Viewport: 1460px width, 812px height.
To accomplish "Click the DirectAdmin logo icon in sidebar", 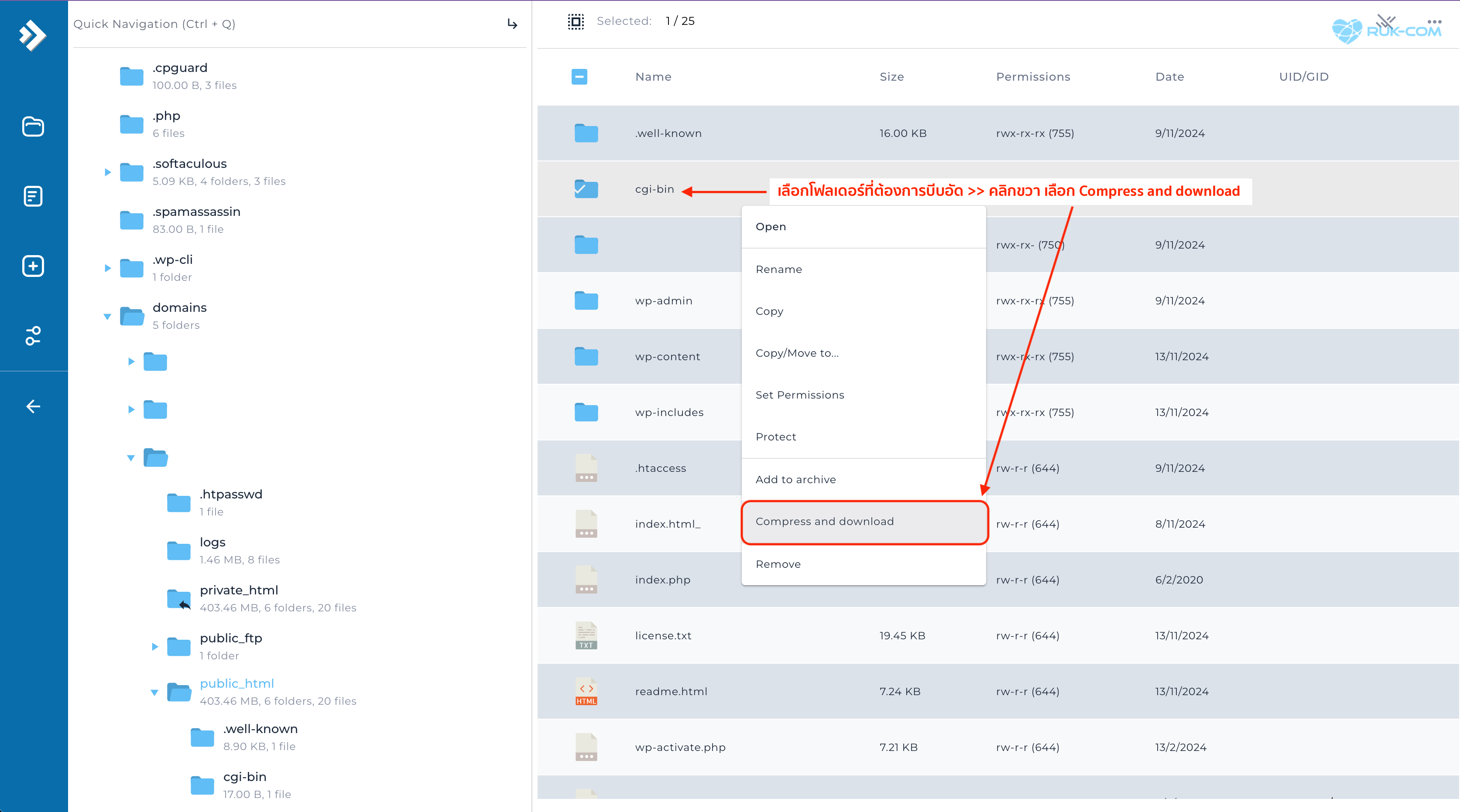I will pyautogui.click(x=33, y=35).
